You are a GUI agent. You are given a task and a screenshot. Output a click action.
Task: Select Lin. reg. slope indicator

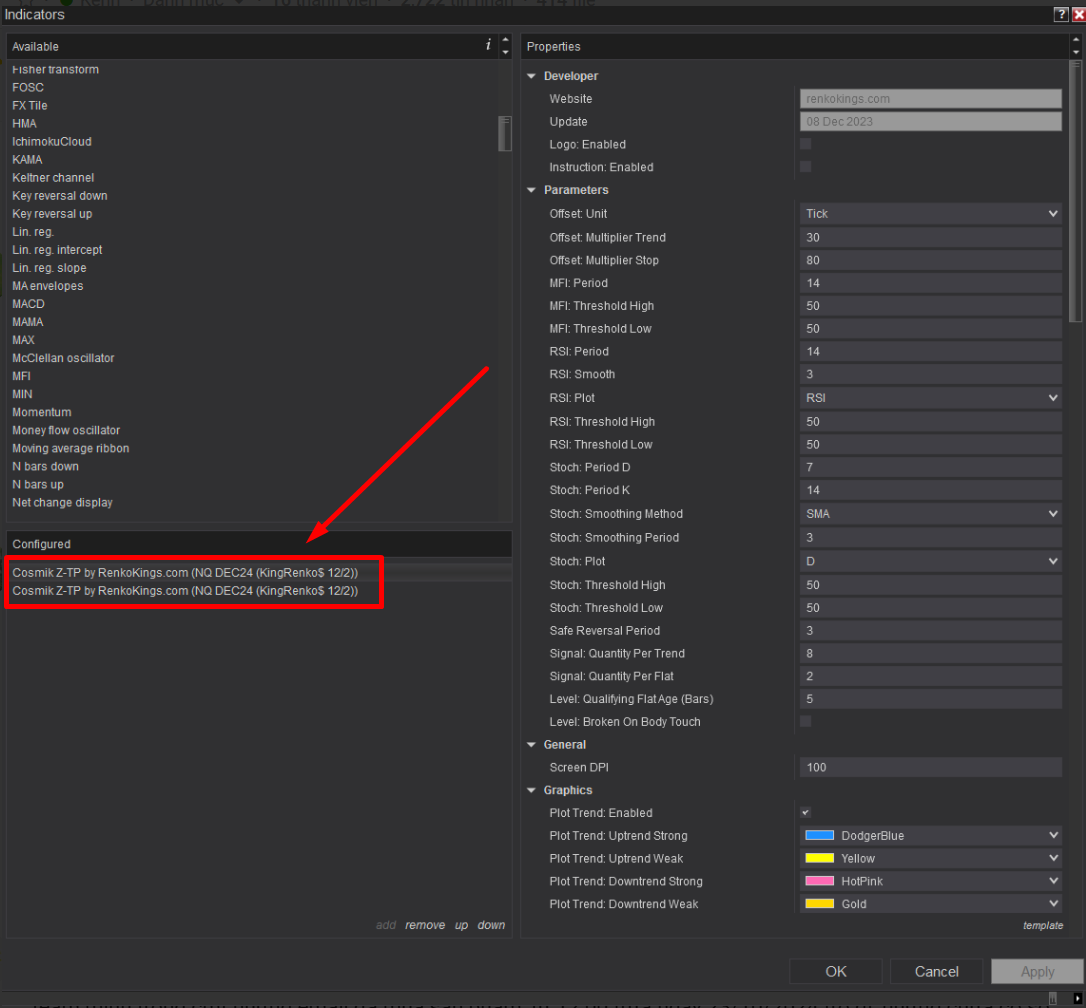tap(49, 267)
